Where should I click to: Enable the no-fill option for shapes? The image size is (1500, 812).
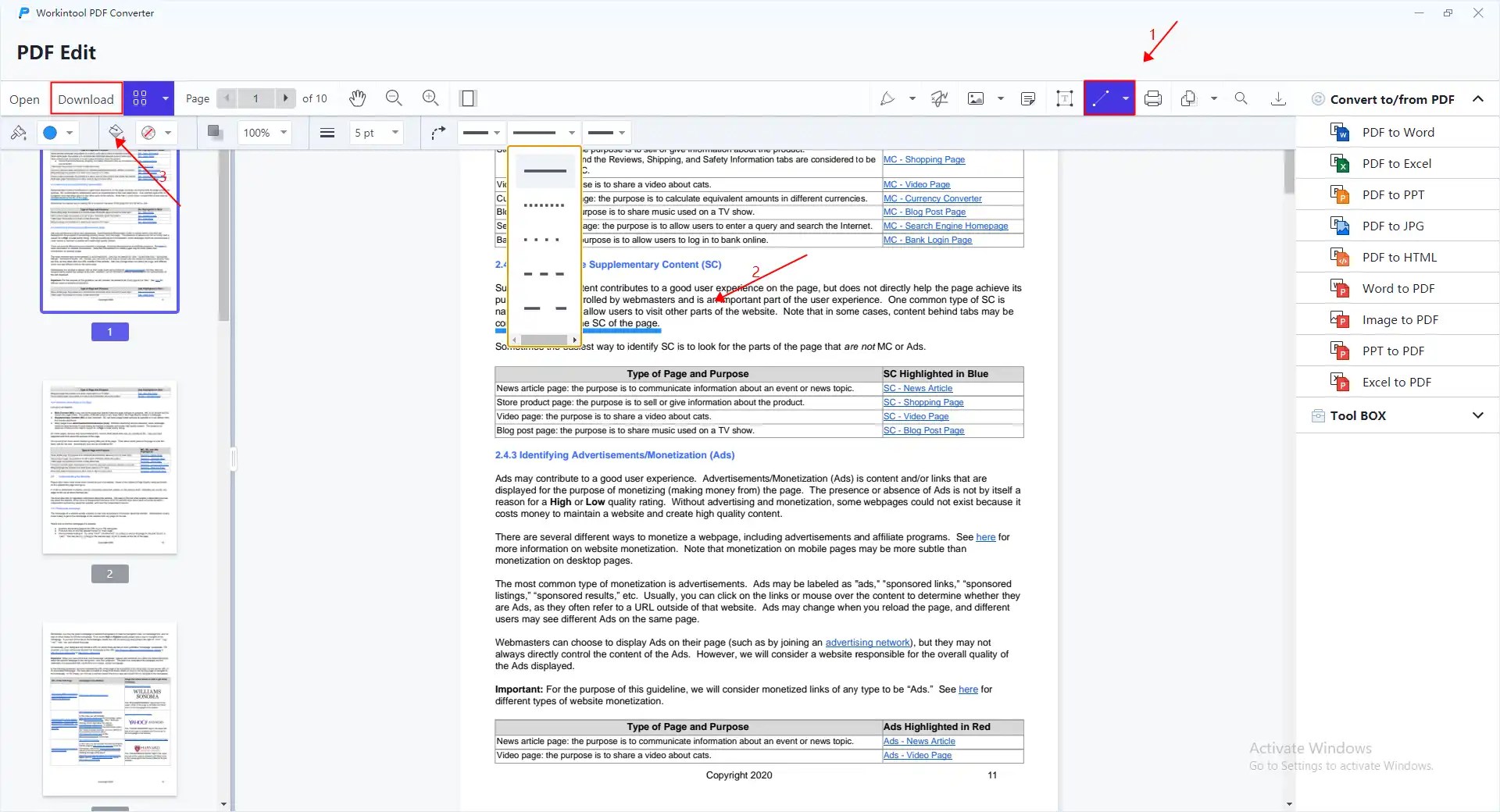click(x=149, y=133)
